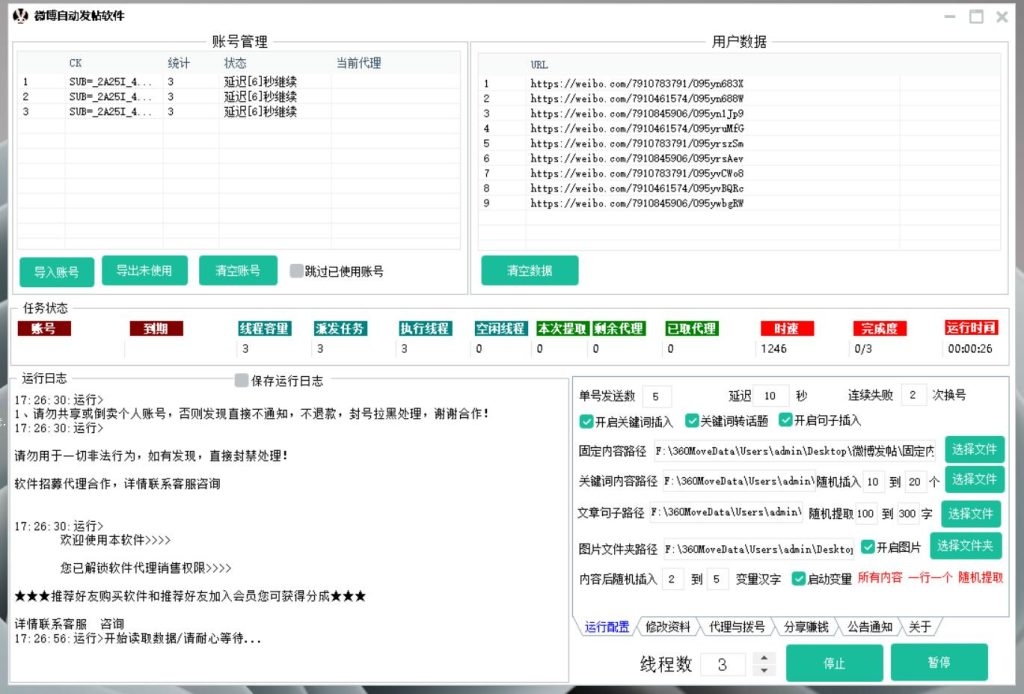The height and width of the screenshot is (694, 1024).
Task: Disable the 开启关键词插入 checkbox
Action: point(585,421)
